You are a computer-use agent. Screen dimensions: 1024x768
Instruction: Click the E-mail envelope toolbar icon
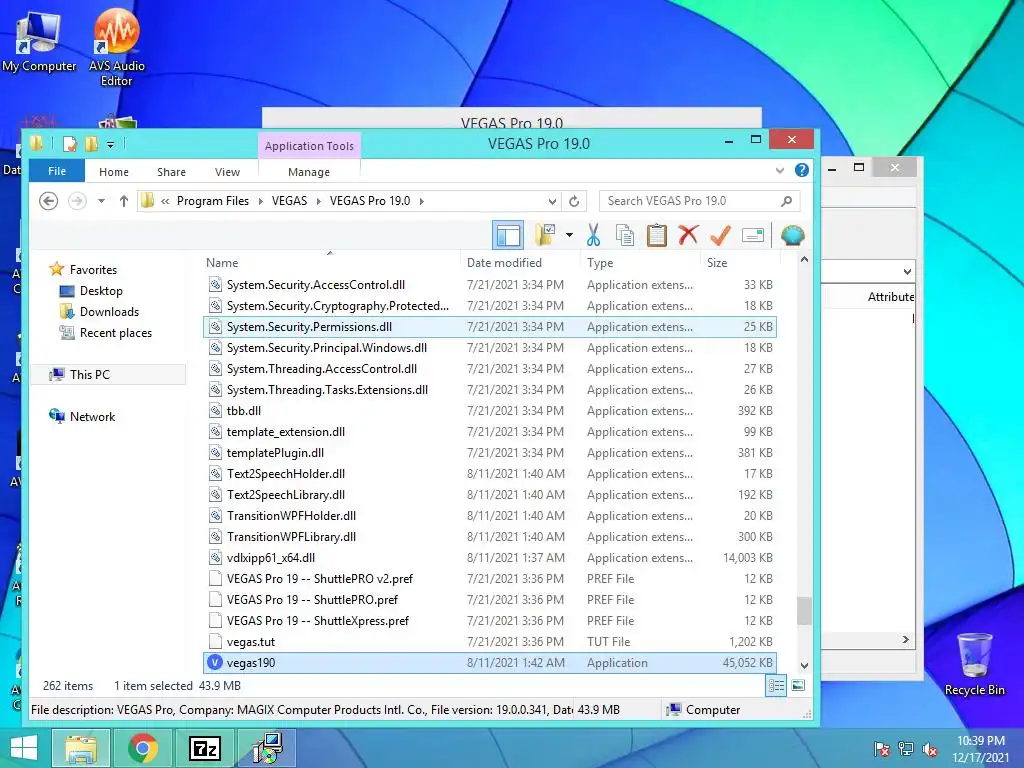(753, 235)
